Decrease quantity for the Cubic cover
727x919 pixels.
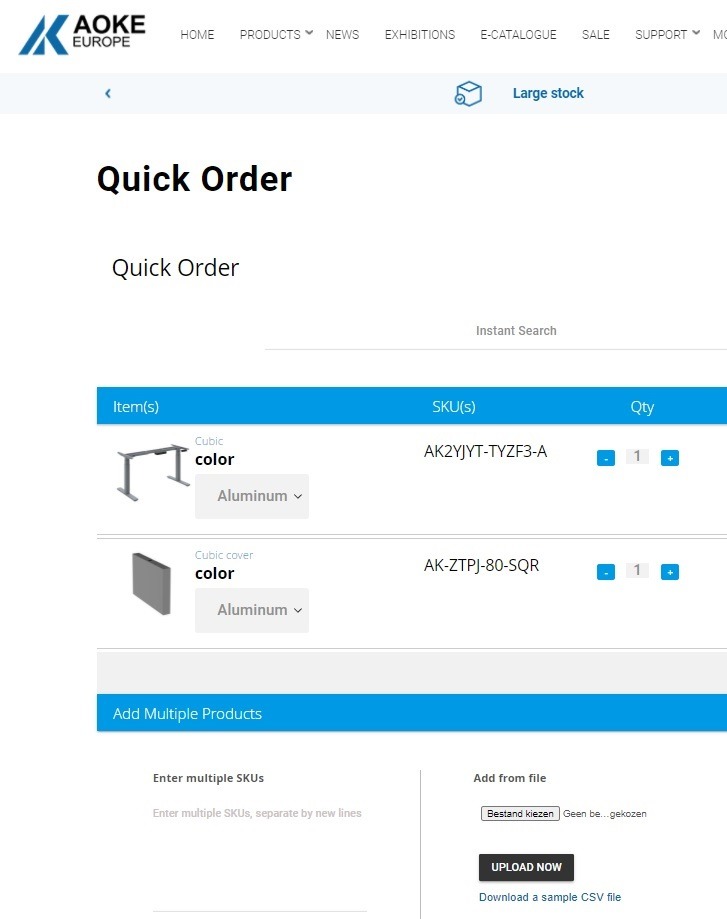pos(605,572)
